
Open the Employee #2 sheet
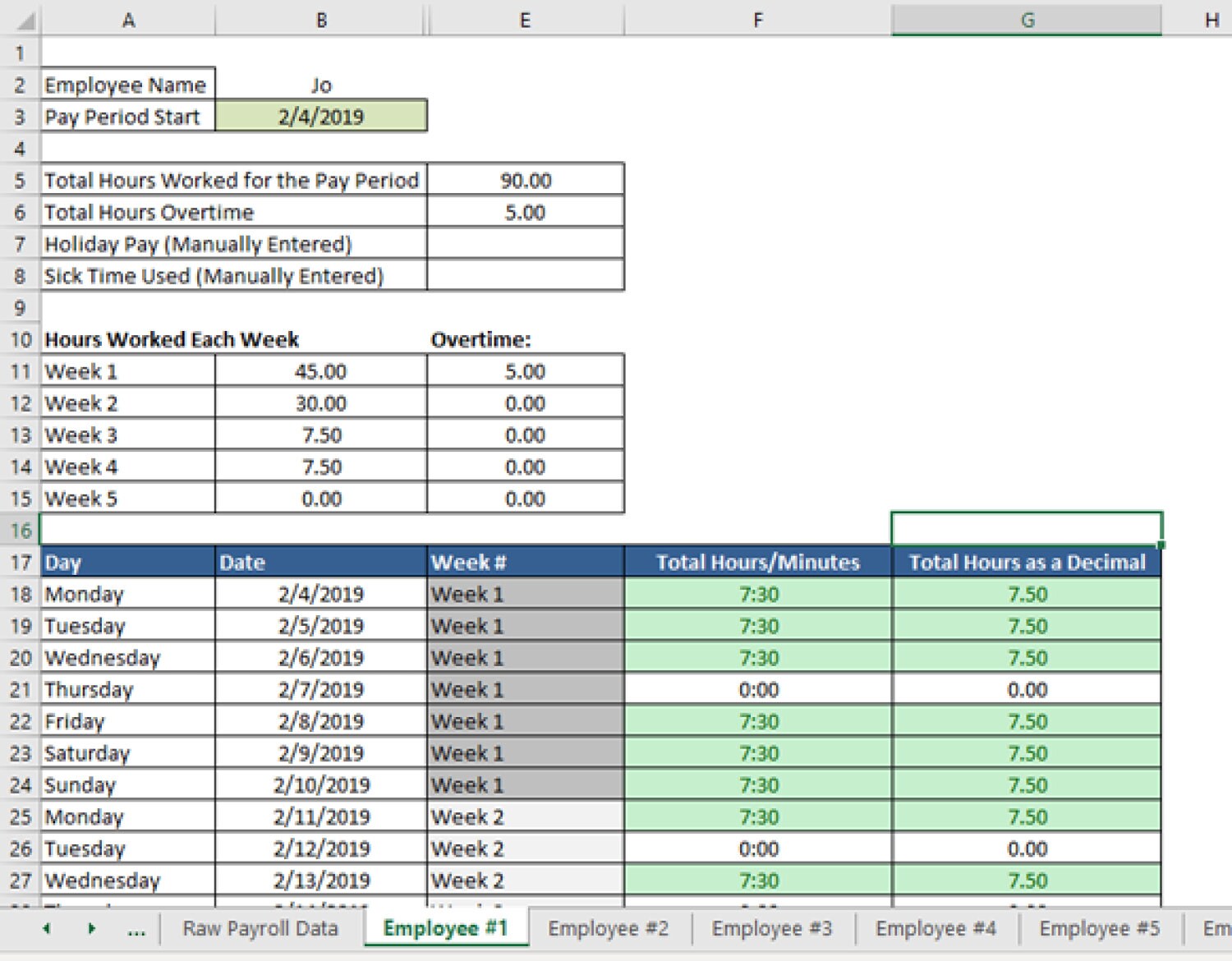[x=609, y=928]
